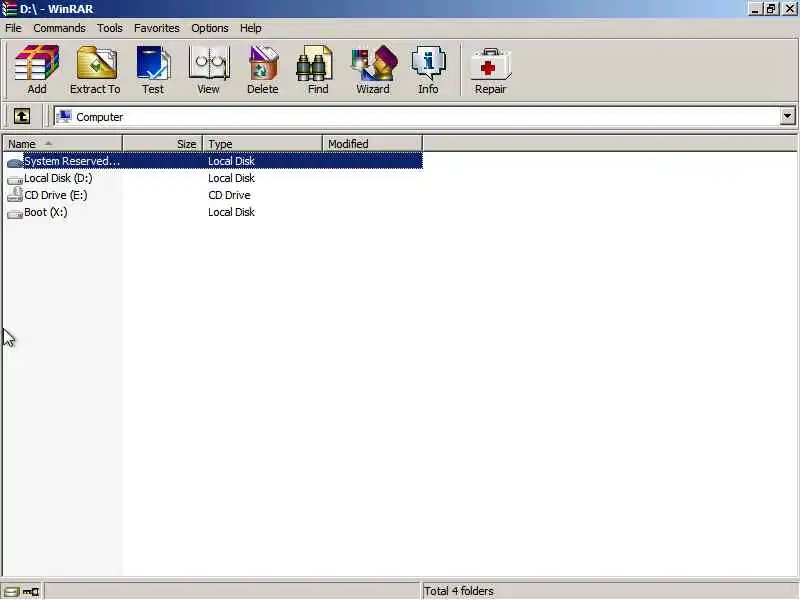Sort by the Modified column header
Screen dimensions: 800x600
(x=372, y=144)
